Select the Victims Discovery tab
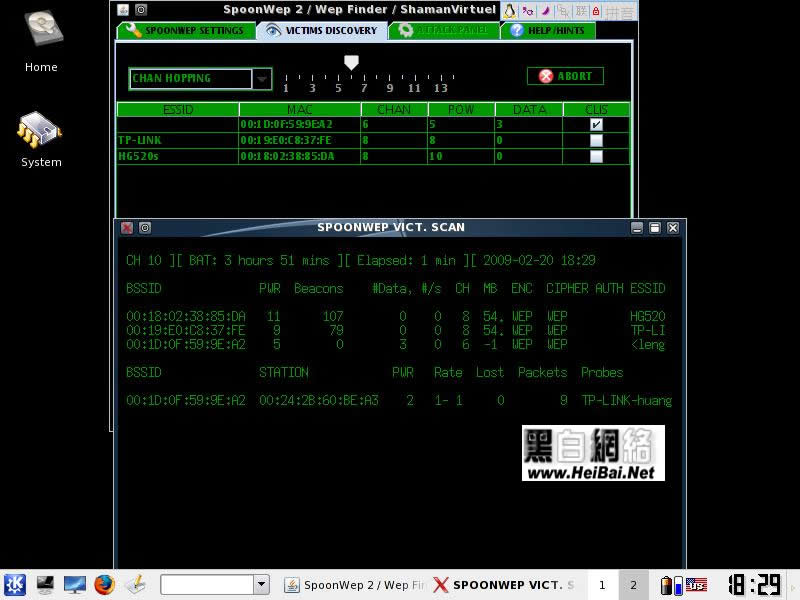The width and height of the screenshot is (800, 600). pos(322,31)
